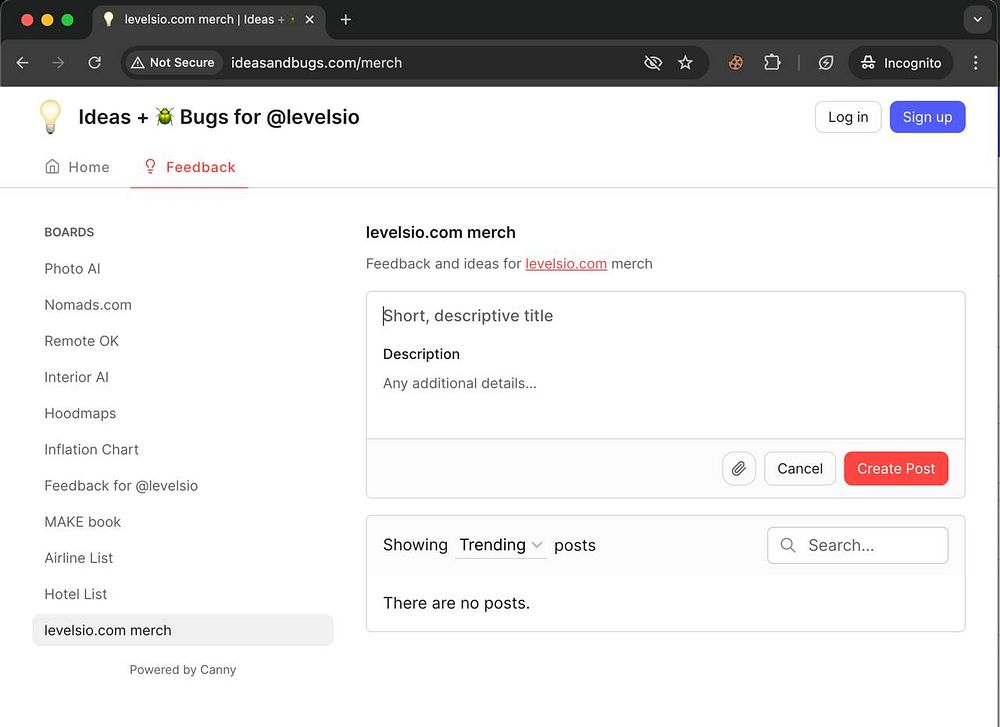1000x727 pixels.
Task: Click the Not Secure site info chip
Action: (173, 63)
